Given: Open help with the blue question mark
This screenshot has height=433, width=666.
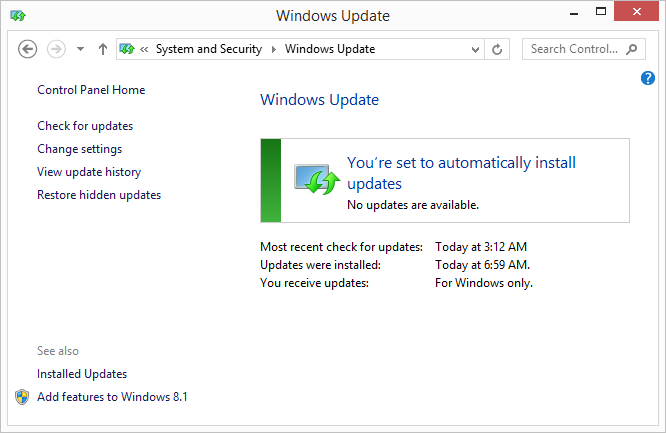Looking at the screenshot, I should 648,78.
